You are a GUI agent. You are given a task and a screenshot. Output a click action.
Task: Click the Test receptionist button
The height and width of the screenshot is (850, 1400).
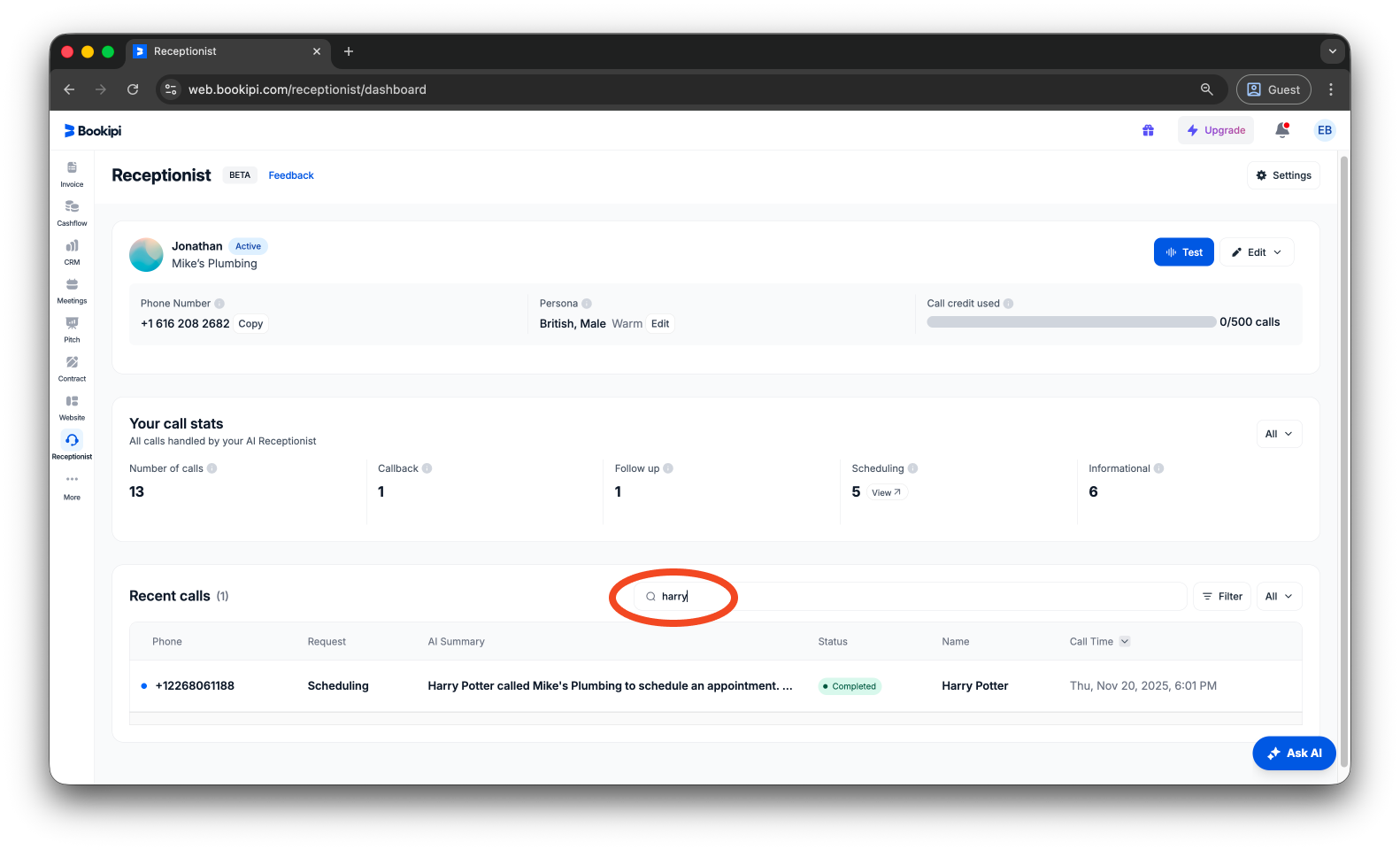coord(1183,252)
